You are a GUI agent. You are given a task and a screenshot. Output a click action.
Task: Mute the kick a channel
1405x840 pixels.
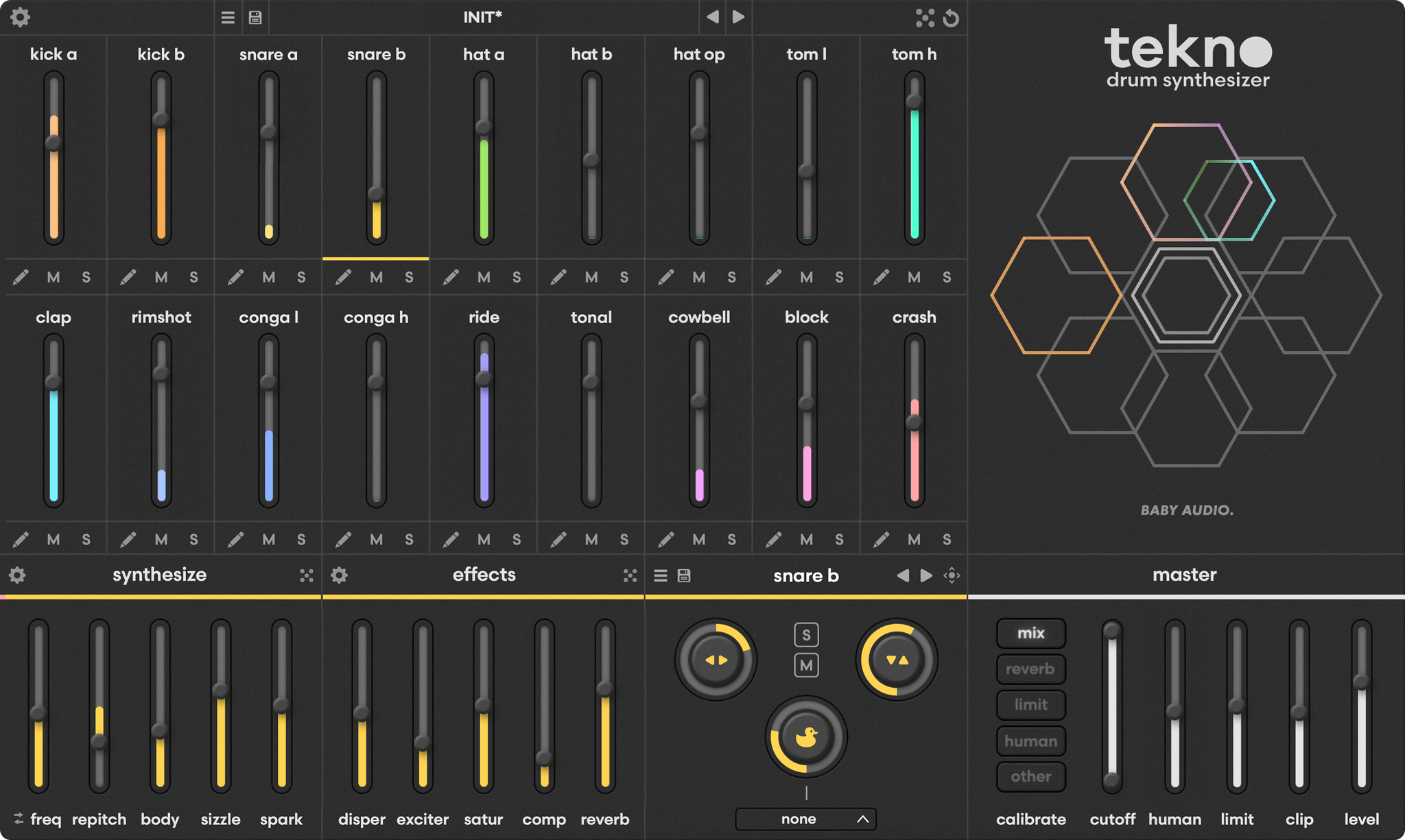click(x=54, y=277)
